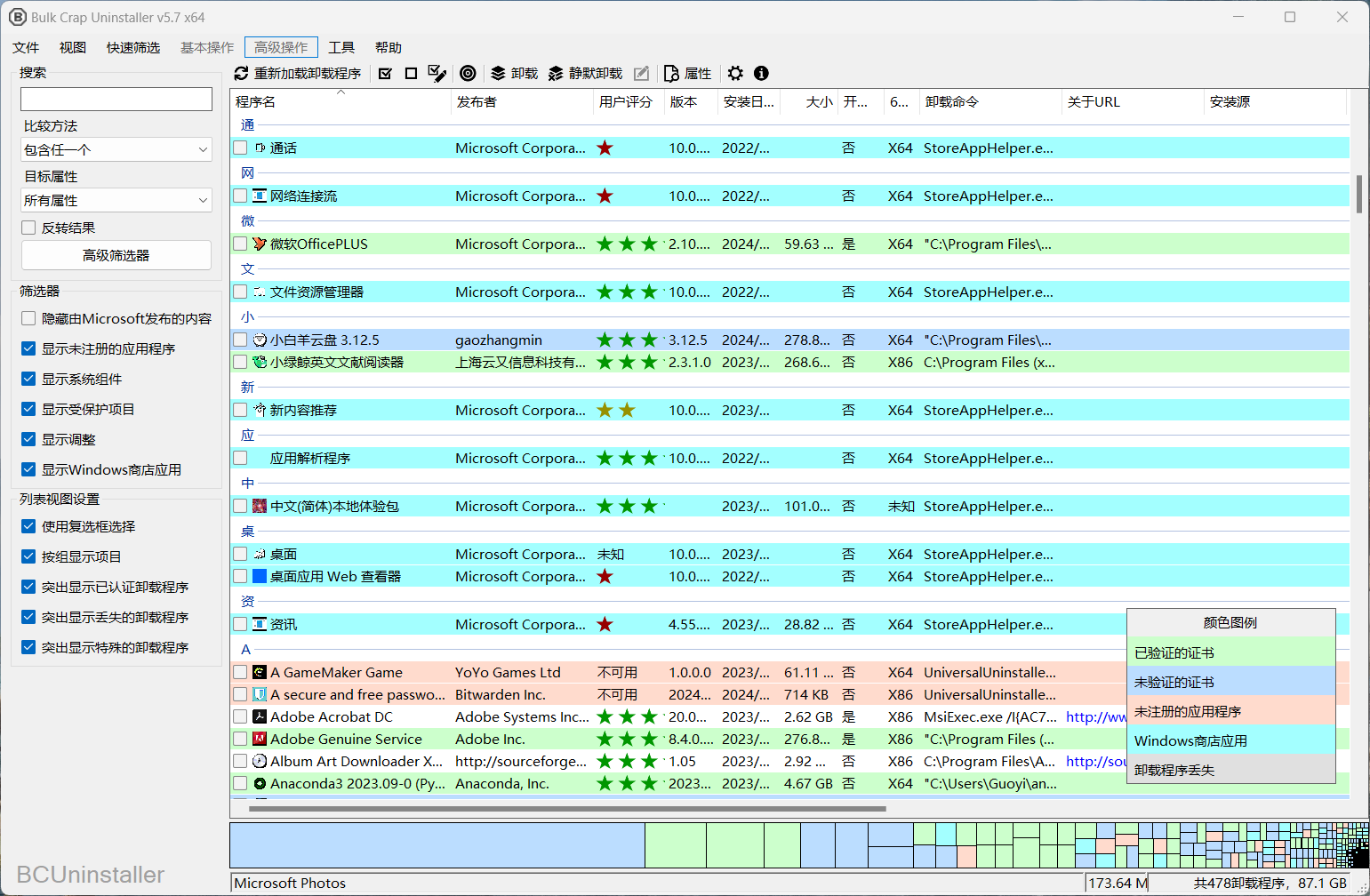Toggle 显示受保护项目 checkbox
Image resolution: width=1370 pixels, height=896 pixels.
click(x=28, y=409)
